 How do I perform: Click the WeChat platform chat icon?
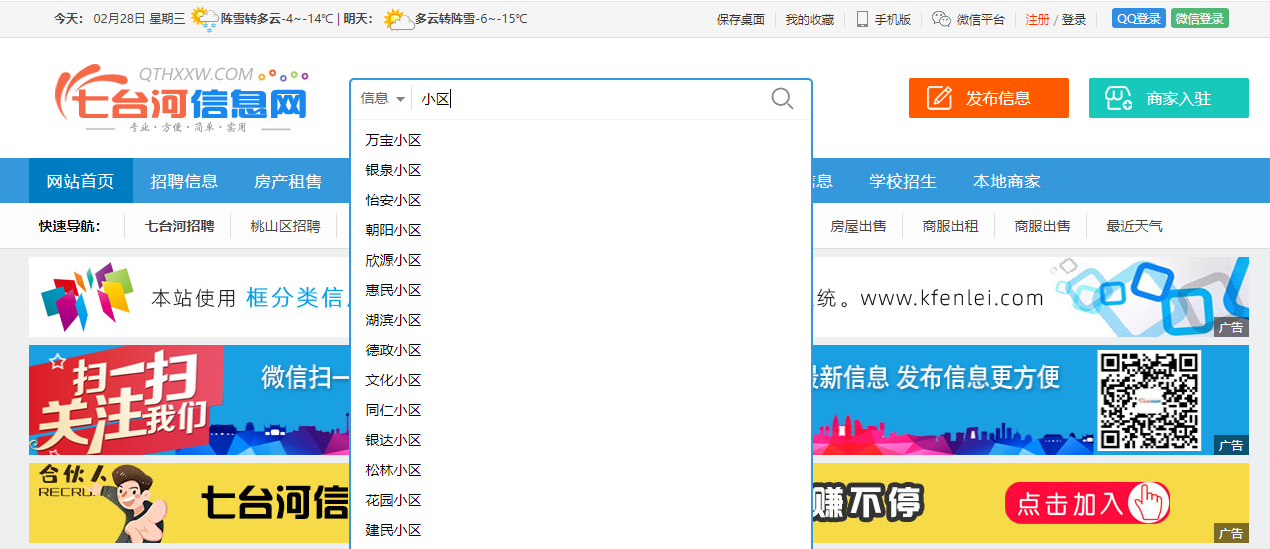pos(941,19)
